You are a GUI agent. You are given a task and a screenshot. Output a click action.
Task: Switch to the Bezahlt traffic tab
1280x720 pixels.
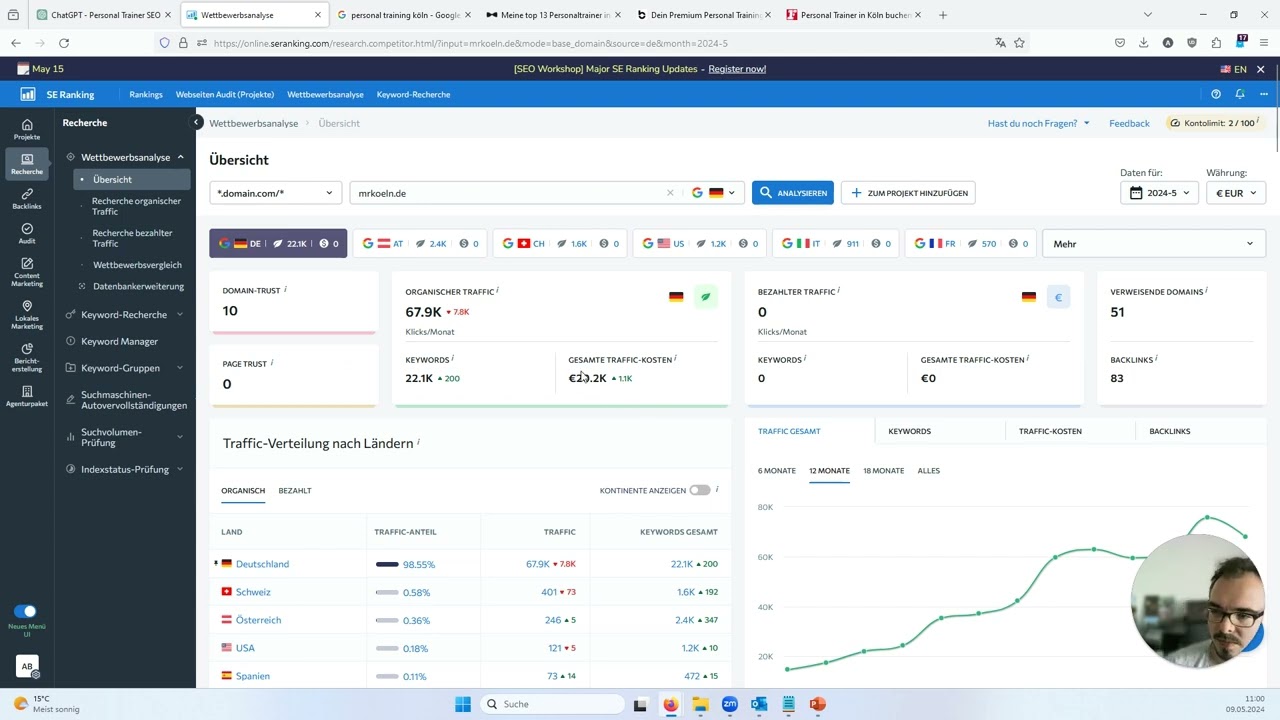pyautogui.click(x=295, y=490)
